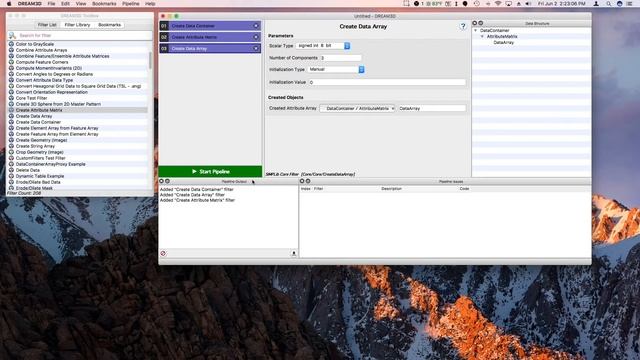Click the float icon on Pipeline Issues header
Screen dimensions: 640x360
[308, 181]
